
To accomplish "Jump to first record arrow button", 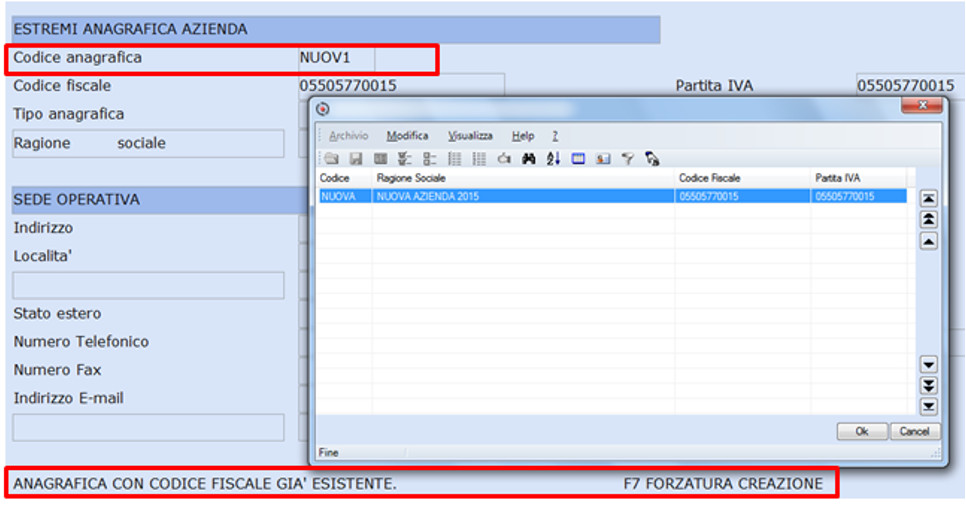I will click(x=928, y=198).
